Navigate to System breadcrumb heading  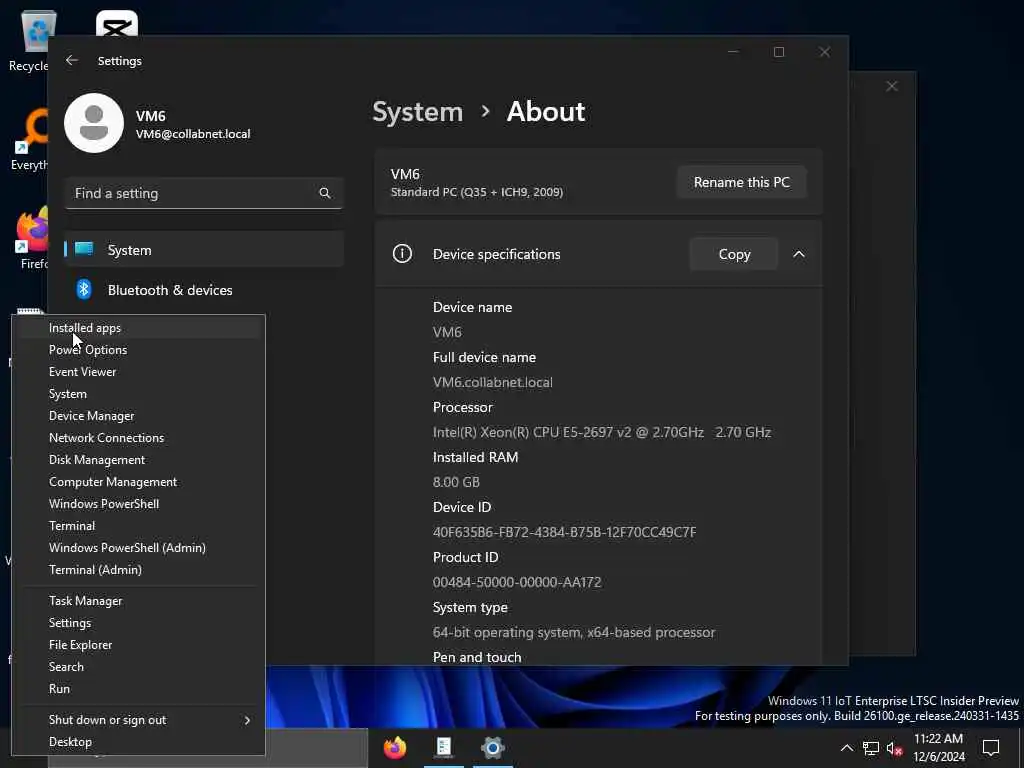click(418, 112)
